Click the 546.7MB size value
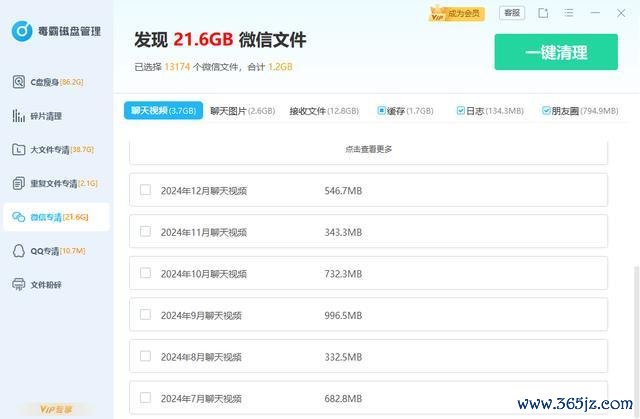 [343, 191]
